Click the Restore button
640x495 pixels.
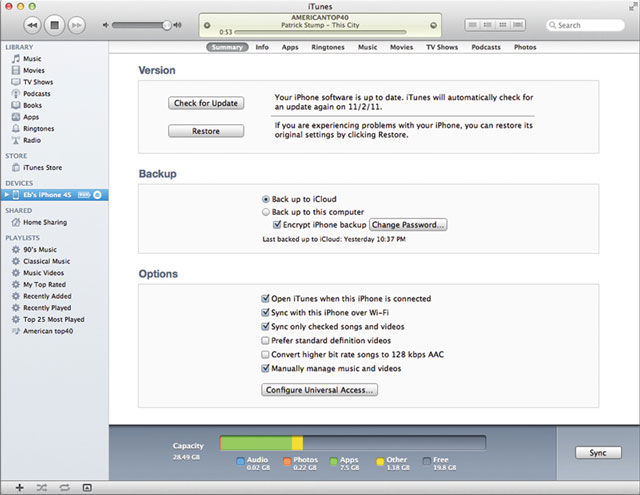point(206,131)
